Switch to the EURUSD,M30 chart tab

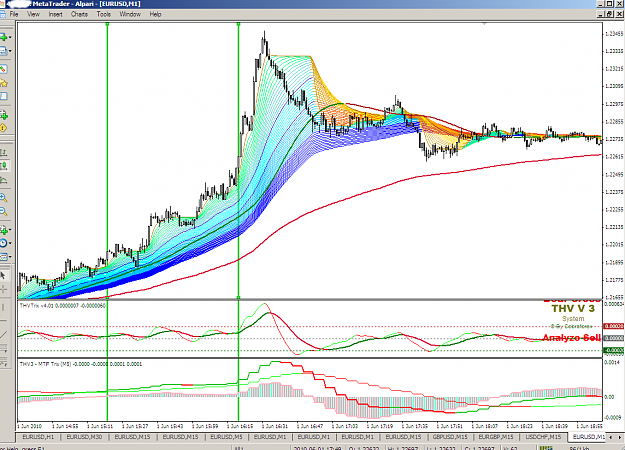coord(85,437)
